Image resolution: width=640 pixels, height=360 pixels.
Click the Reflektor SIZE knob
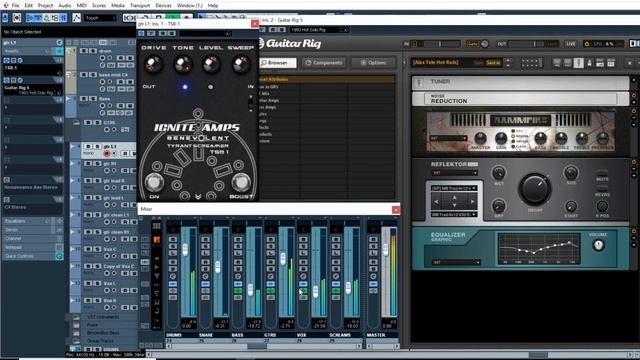(571, 173)
